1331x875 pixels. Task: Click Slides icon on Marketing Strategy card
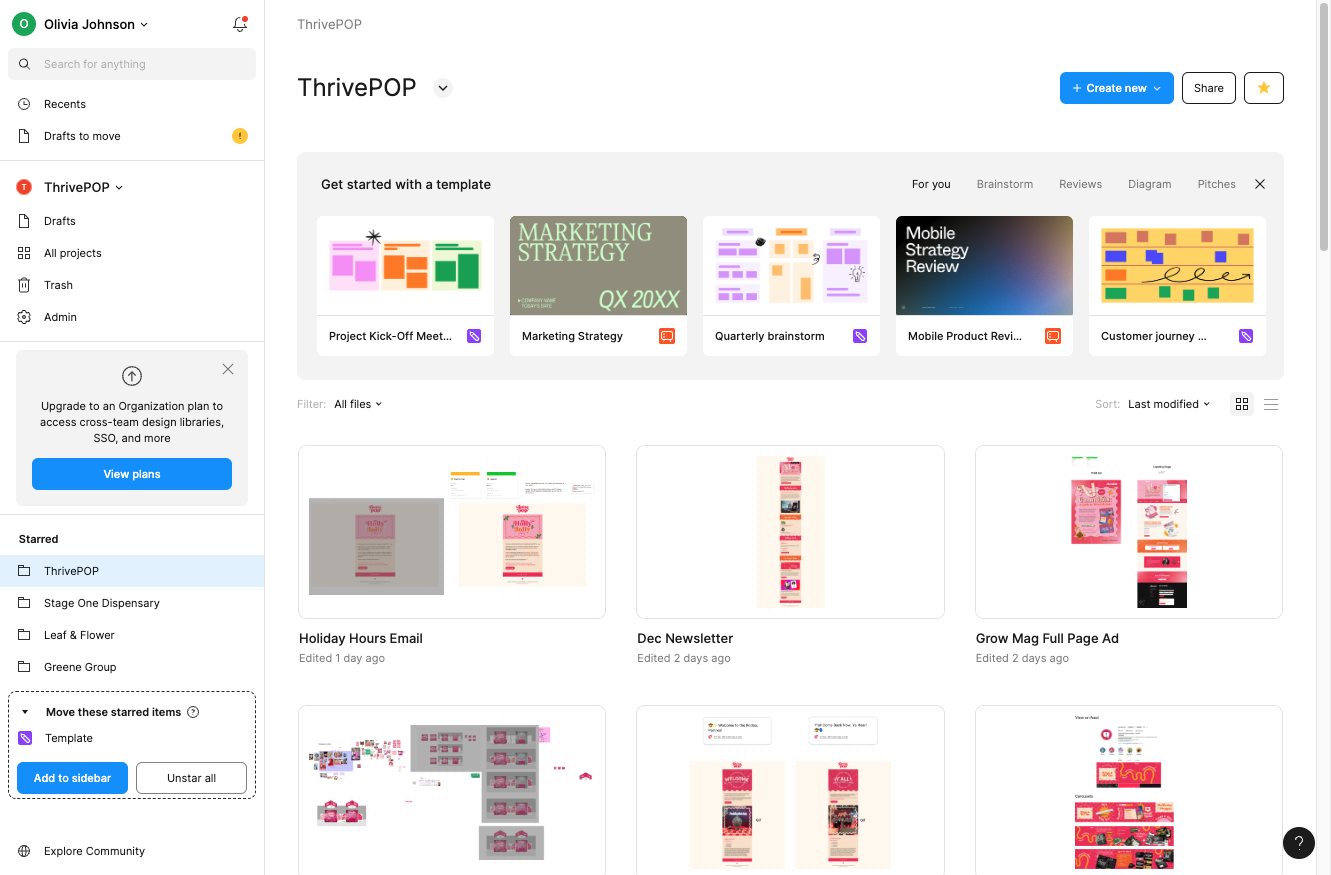click(x=667, y=336)
